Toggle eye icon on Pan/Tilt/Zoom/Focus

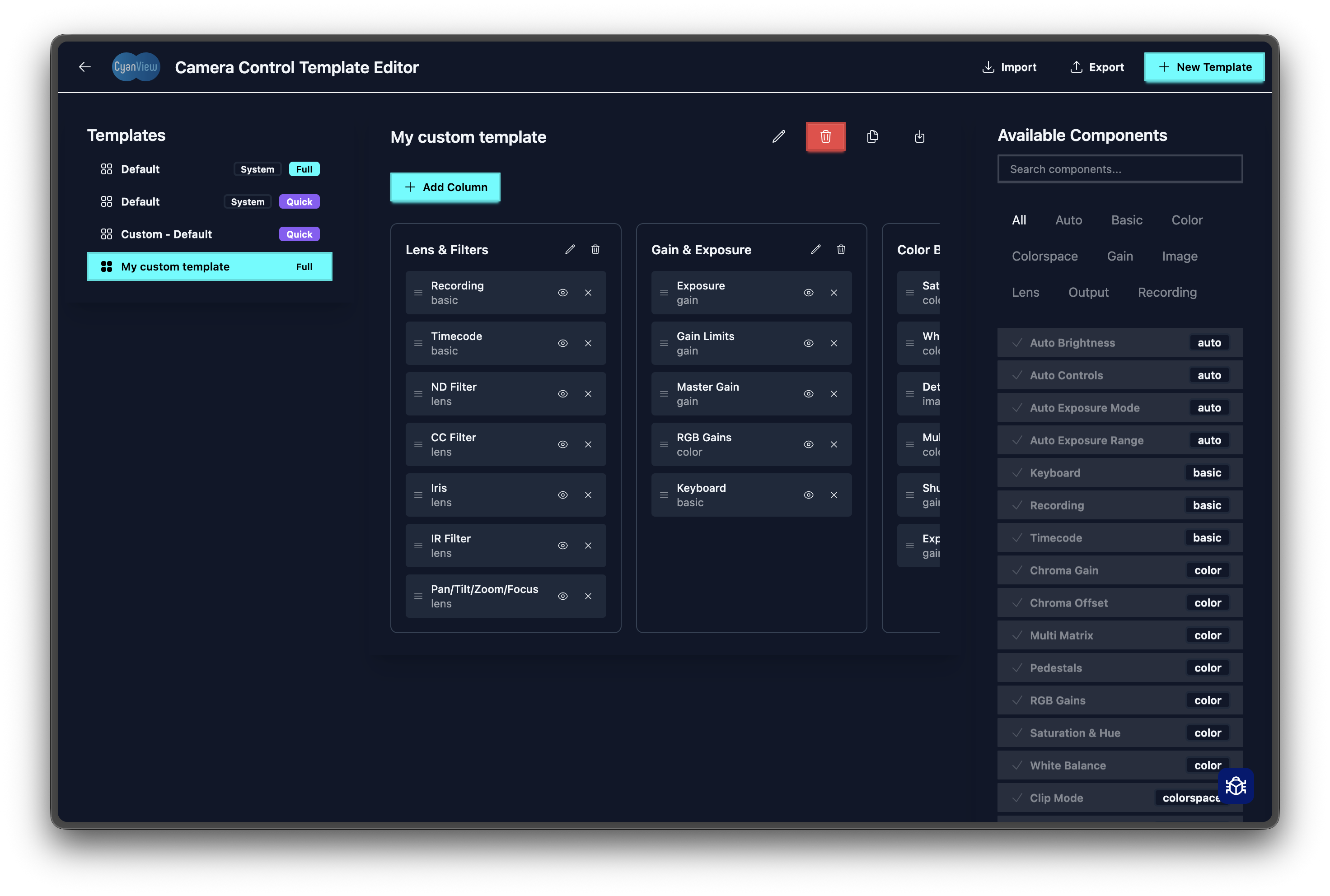pyautogui.click(x=562, y=597)
